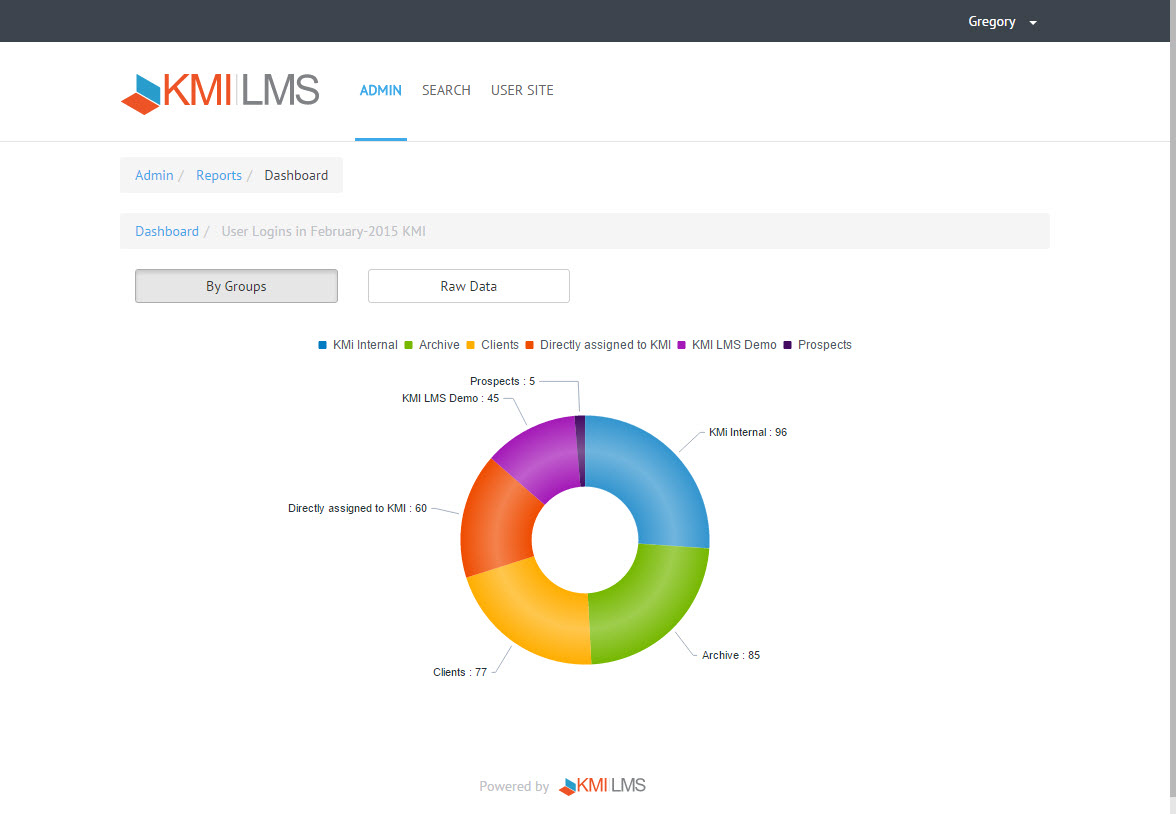
Task: Click the green Clients color swatch in legend
Action: (x=470, y=344)
